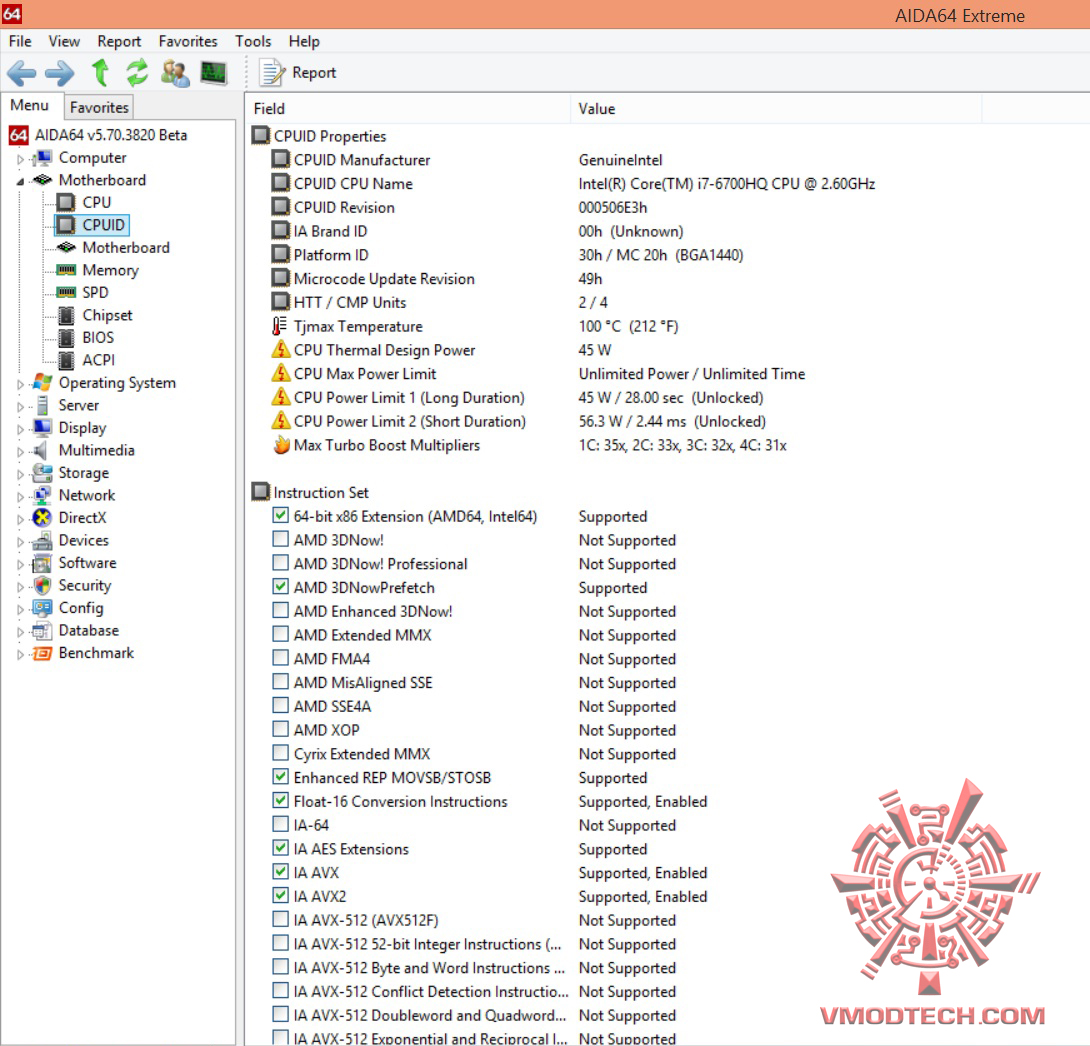Expand the DirectX tree node
This screenshot has height=1046, width=1090.
pos(20,518)
